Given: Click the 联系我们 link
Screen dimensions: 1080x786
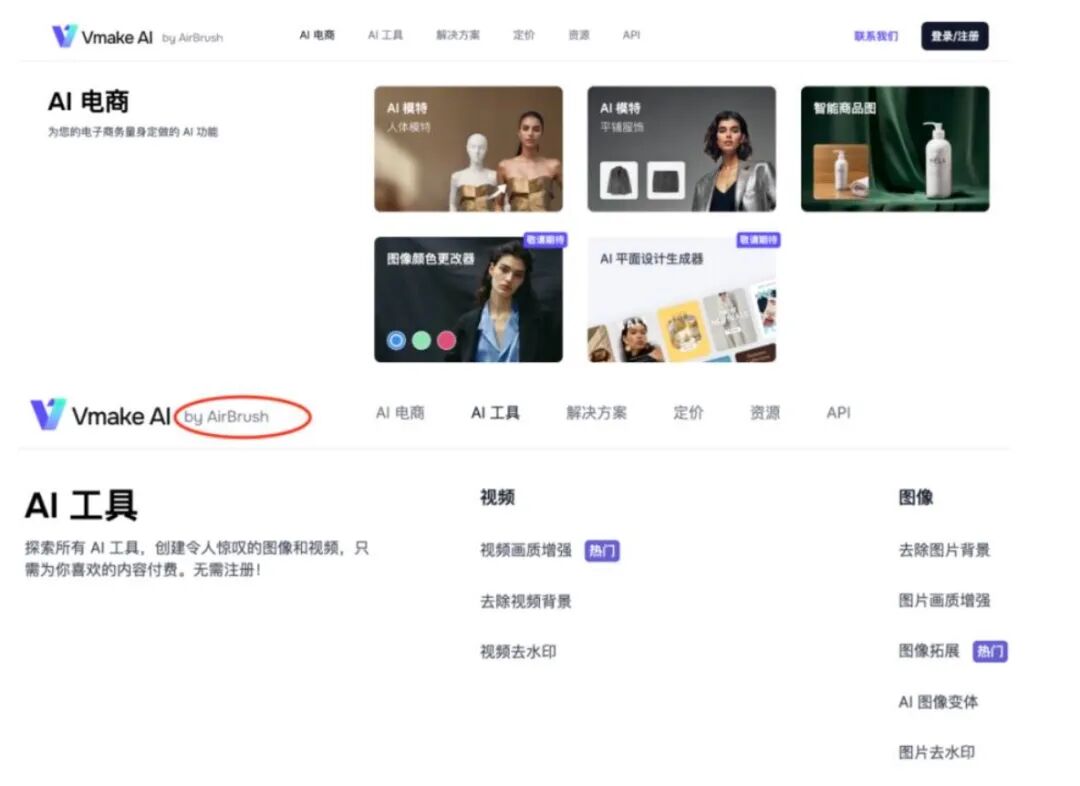Looking at the screenshot, I should [x=878, y=34].
